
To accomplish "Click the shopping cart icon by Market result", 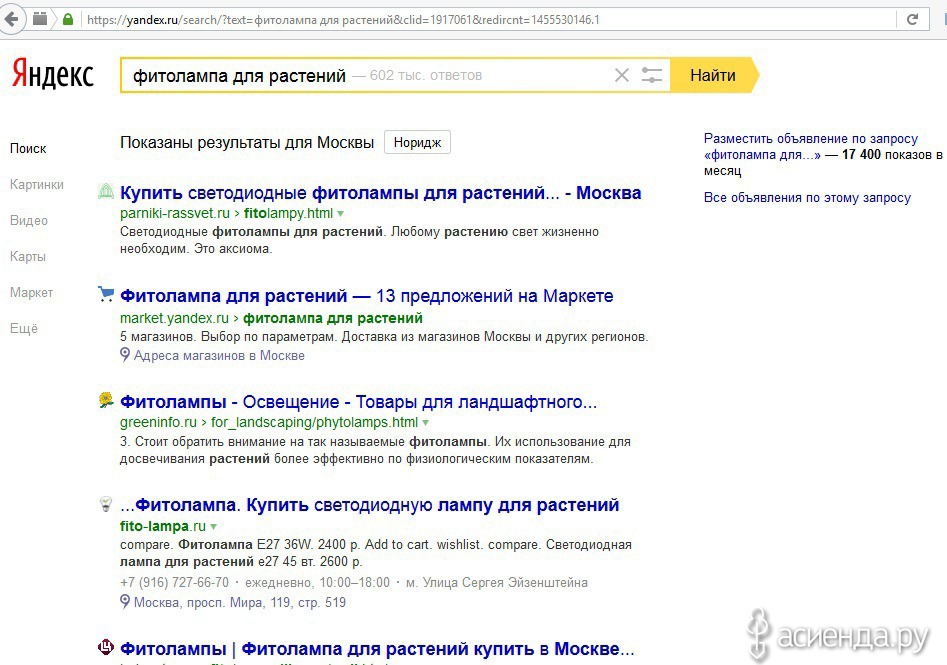I will pyautogui.click(x=106, y=295).
